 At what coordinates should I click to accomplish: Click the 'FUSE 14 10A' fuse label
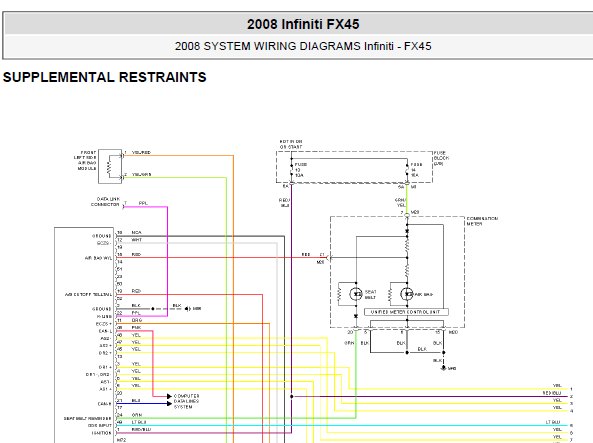coord(416,170)
